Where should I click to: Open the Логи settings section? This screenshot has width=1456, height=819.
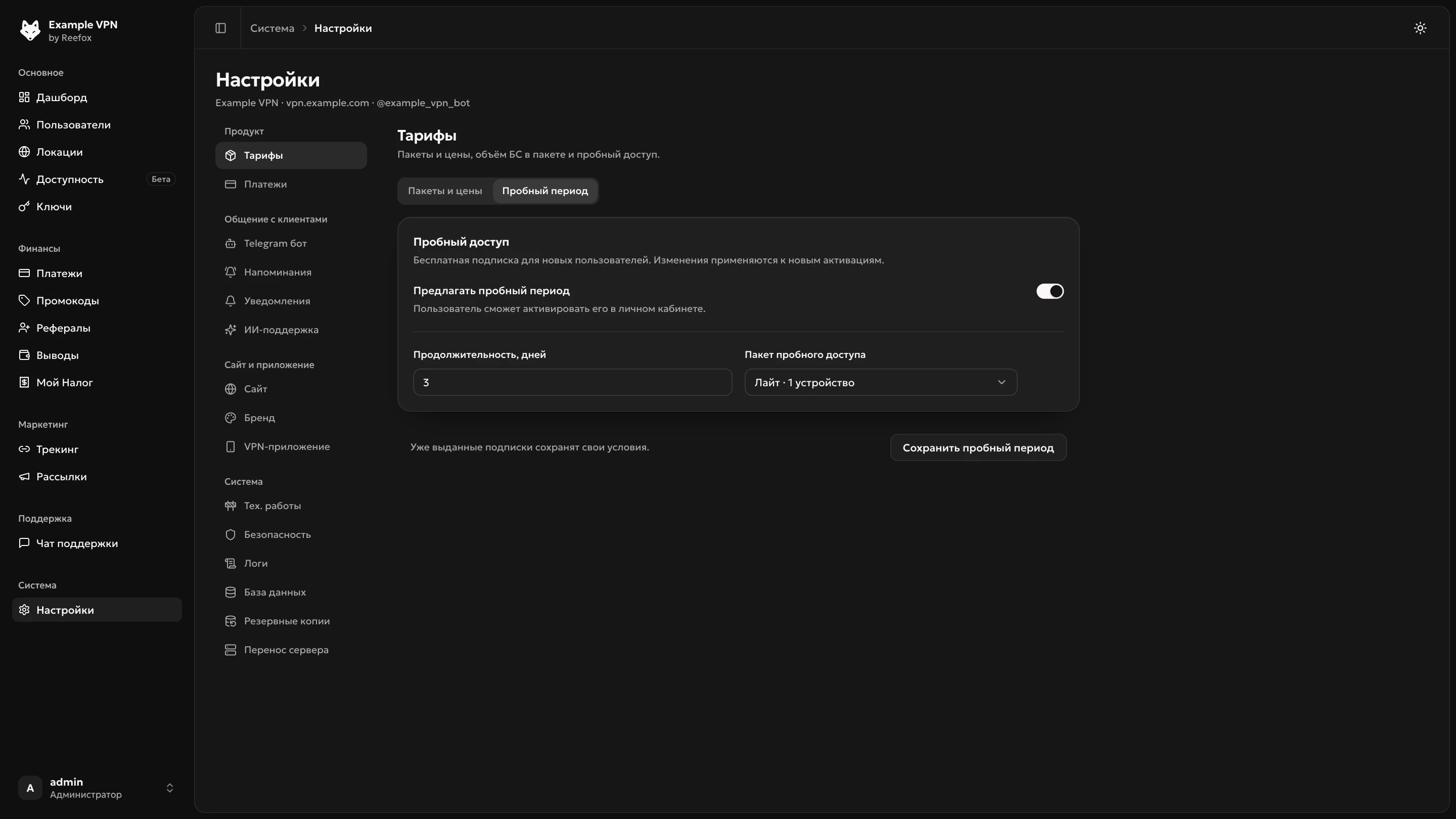pyautogui.click(x=291, y=564)
